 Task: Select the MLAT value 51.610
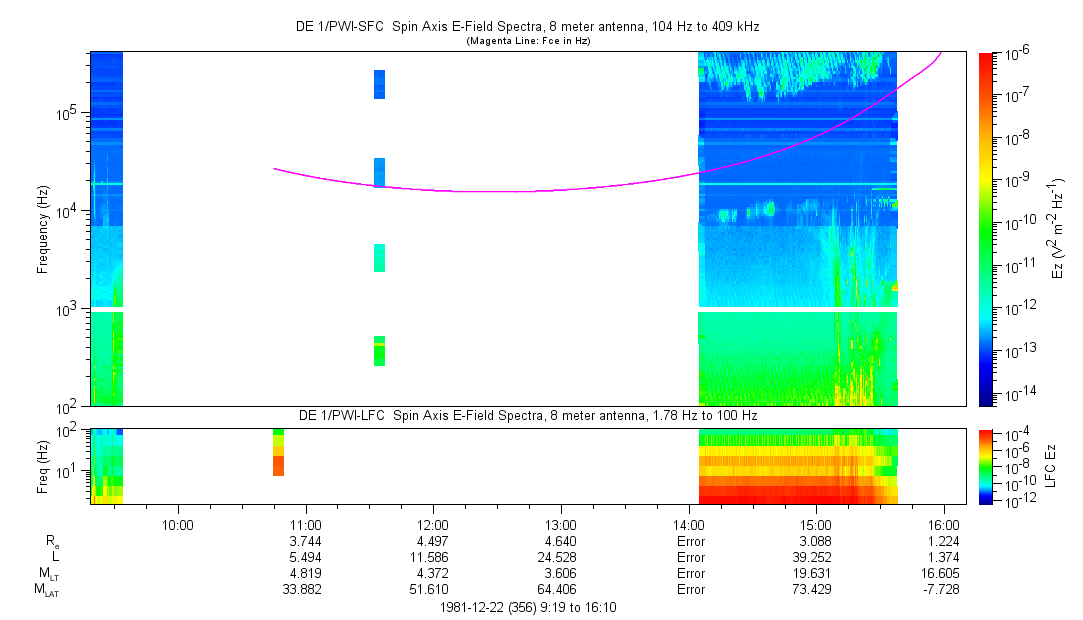[430, 590]
